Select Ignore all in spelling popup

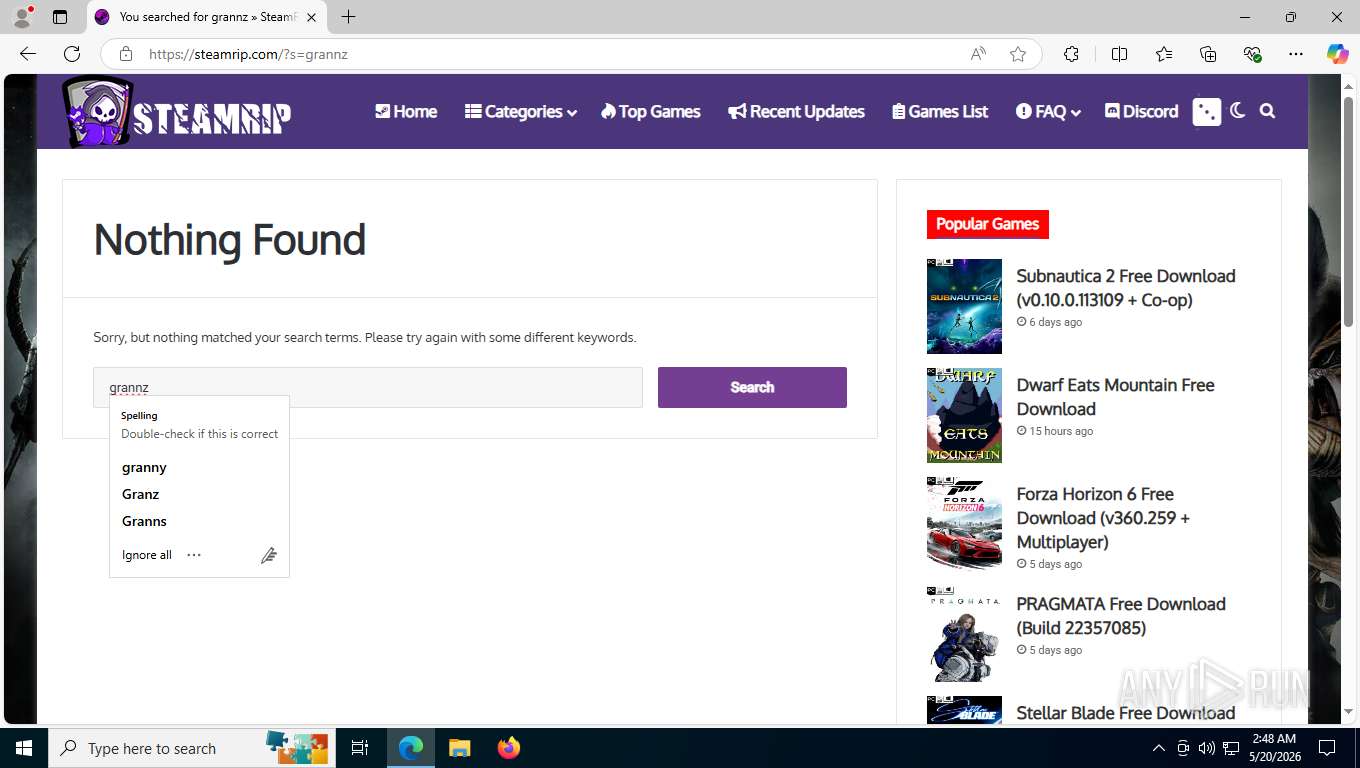147,555
